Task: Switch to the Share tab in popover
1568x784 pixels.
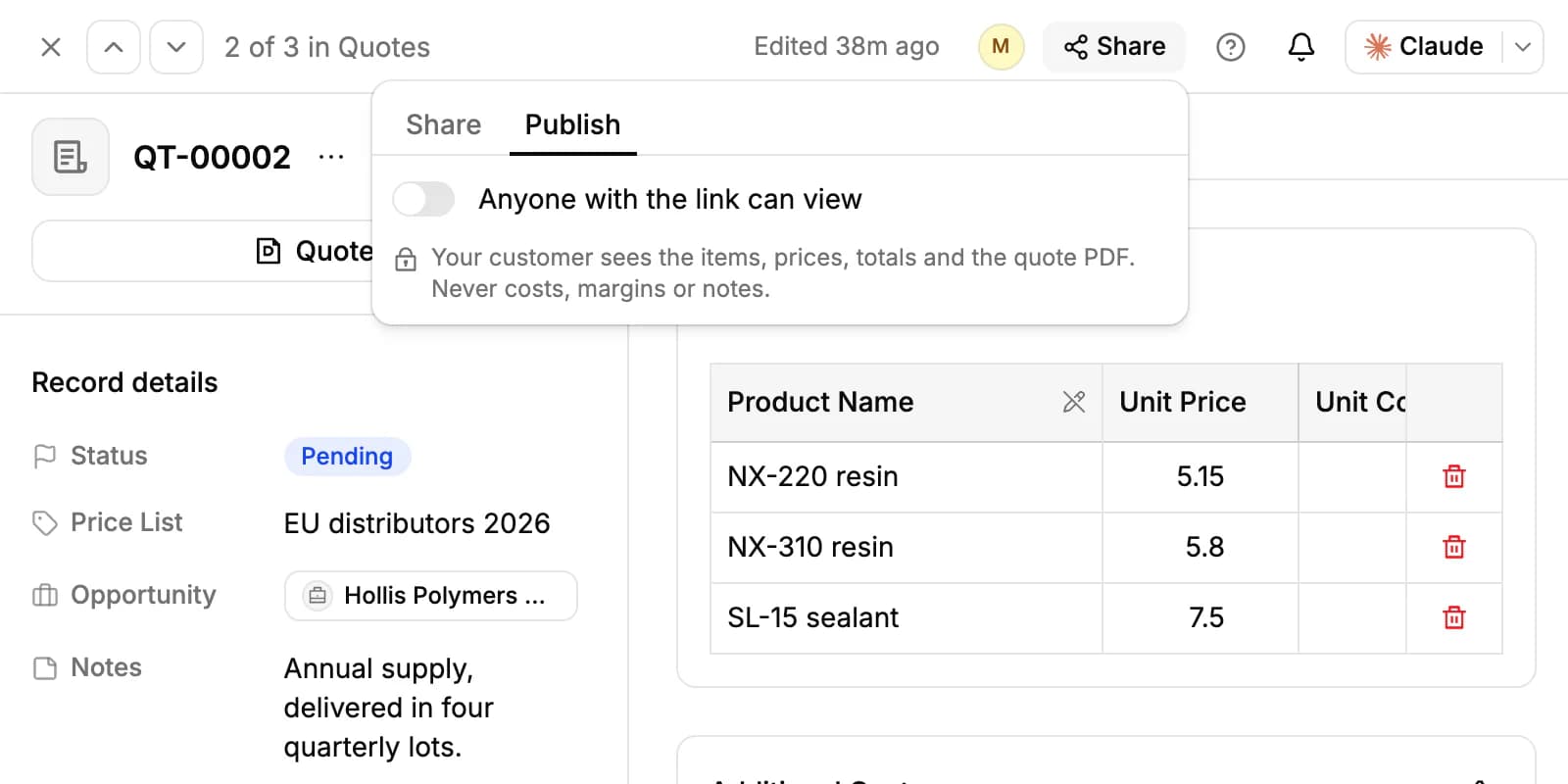Action: point(444,124)
